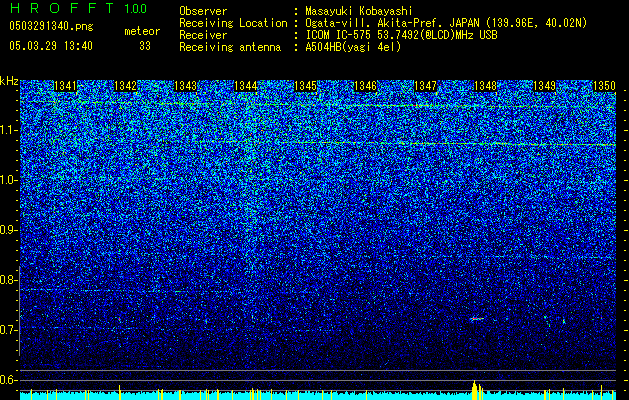Viewport: 629px width, 400px height.
Task: Click the 1349 time marker
Action: pos(545,86)
